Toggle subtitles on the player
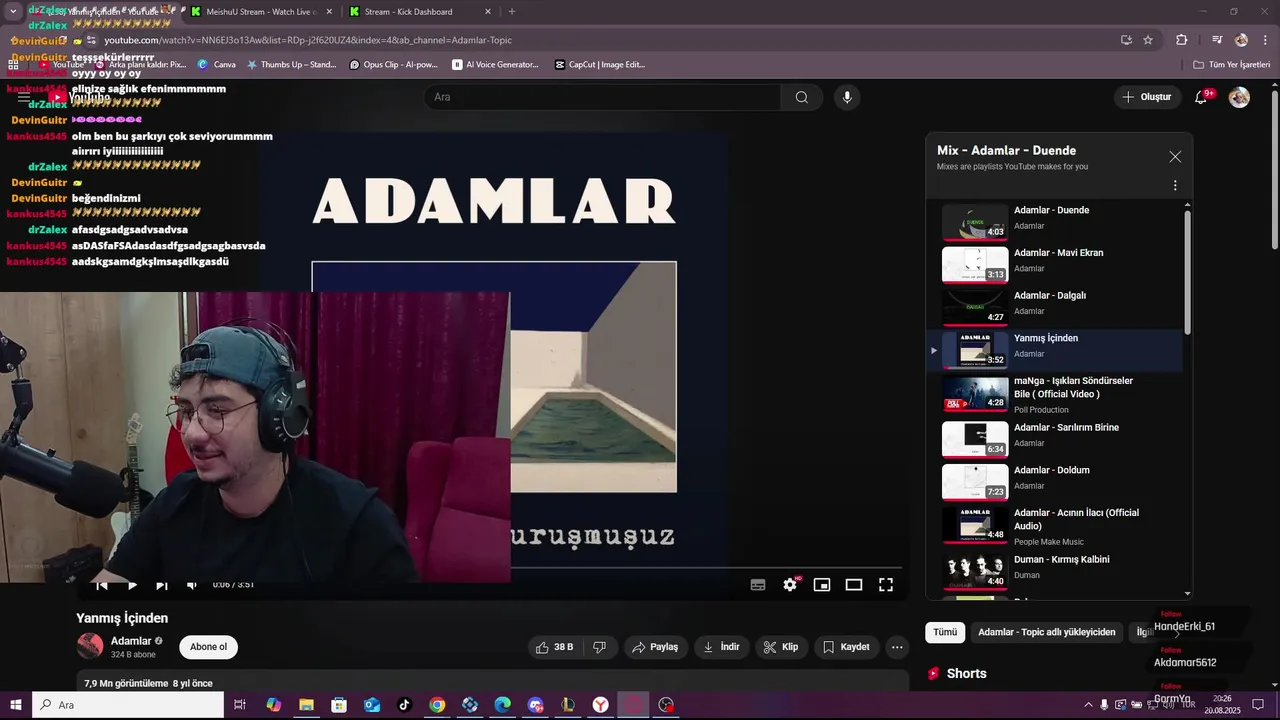This screenshot has height=720, width=1280. pyautogui.click(x=758, y=585)
